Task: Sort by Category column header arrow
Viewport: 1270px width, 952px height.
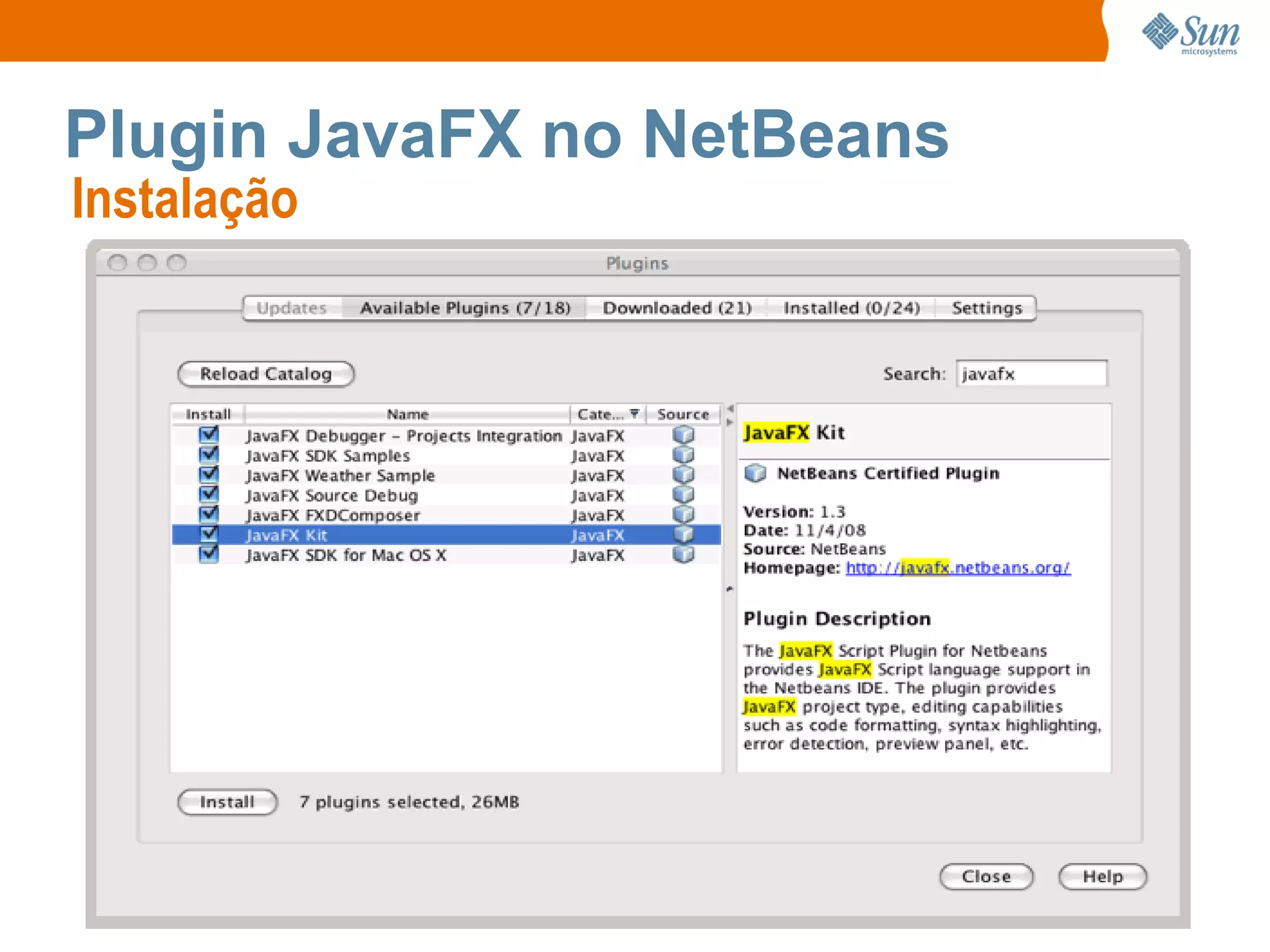Action: 634,413
